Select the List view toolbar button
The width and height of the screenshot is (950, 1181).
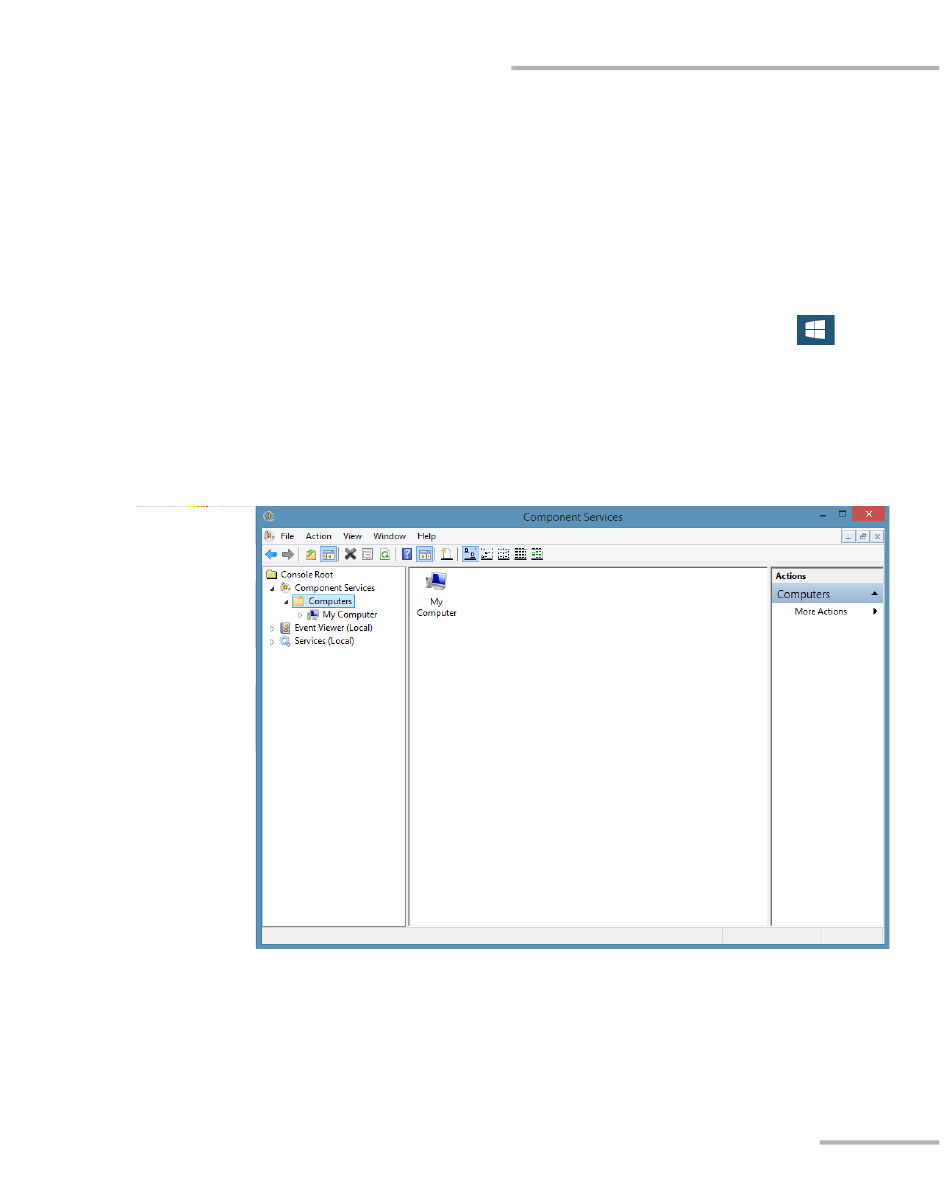pos(503,554)
